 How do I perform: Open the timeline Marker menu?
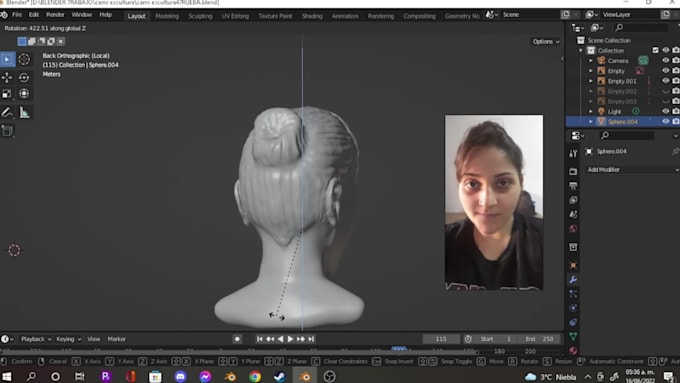(117, 339)
